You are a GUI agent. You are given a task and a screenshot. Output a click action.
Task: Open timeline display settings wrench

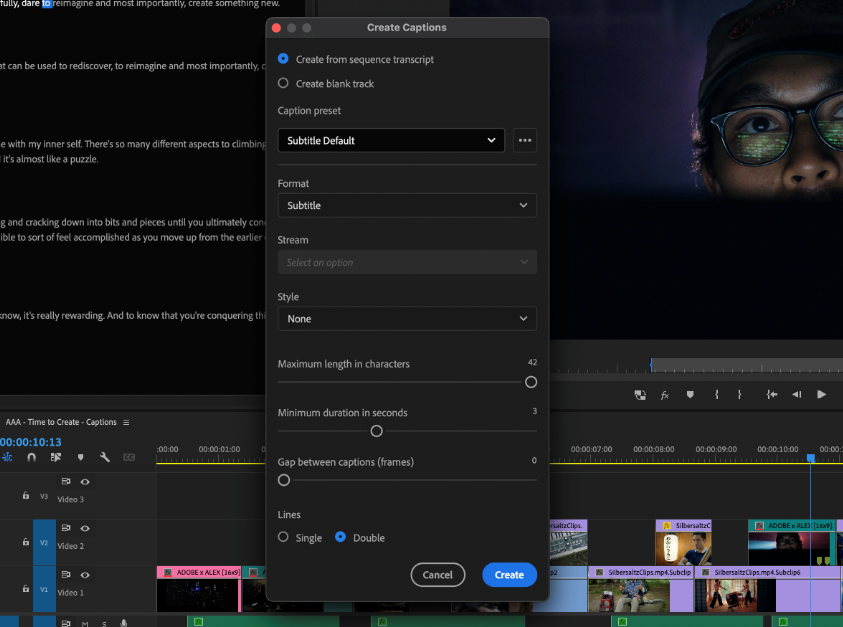(x=104, y=457)
